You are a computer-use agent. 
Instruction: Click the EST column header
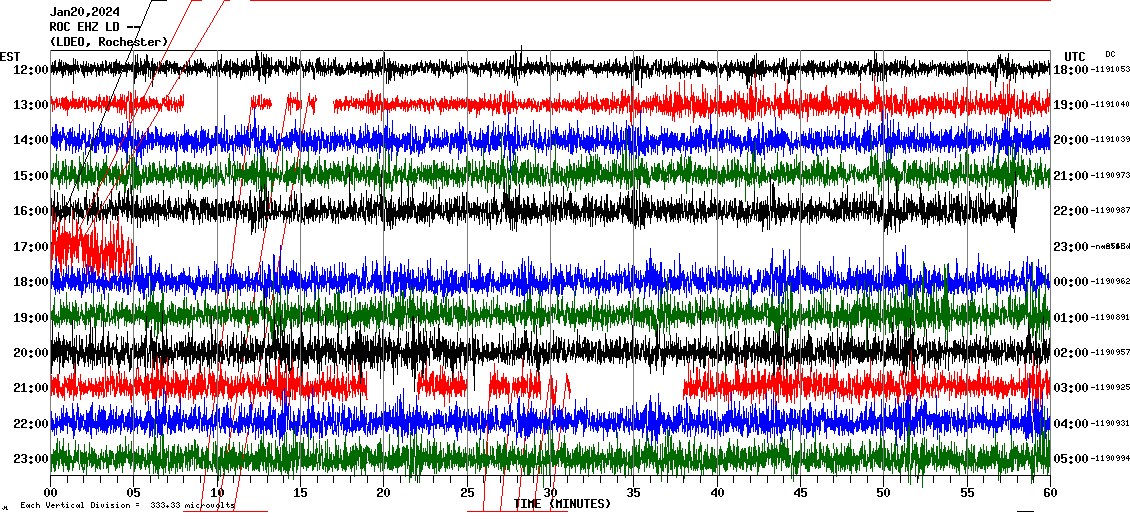(x=10, y=56)
